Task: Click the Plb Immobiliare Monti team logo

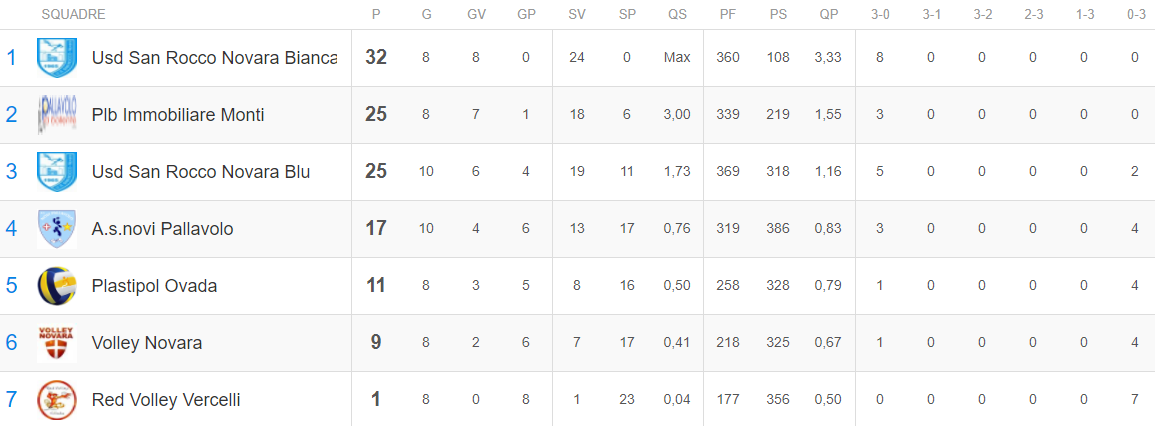Action: pyautogui.click(x=57, y=114)
